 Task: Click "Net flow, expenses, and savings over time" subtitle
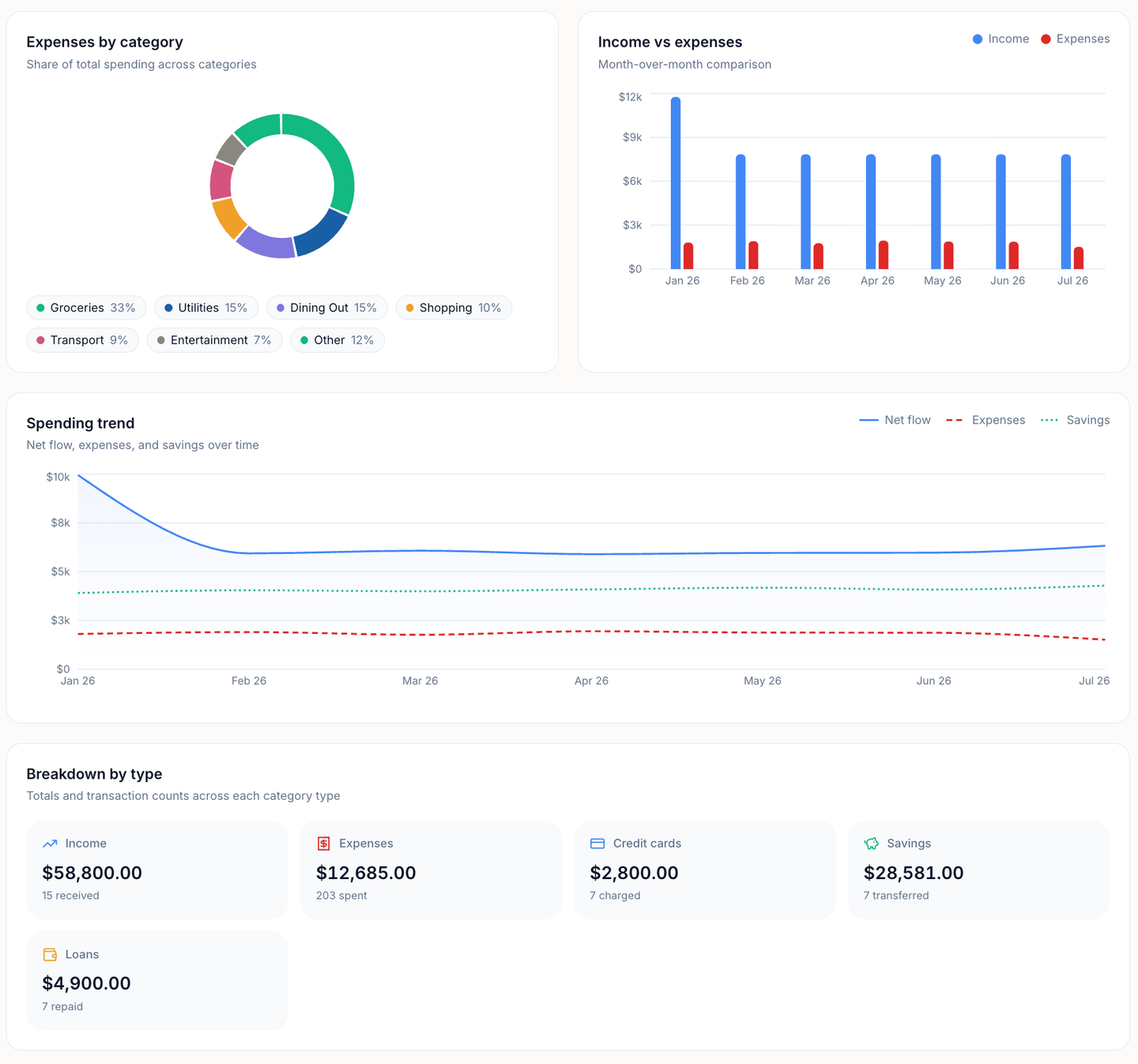142,445
